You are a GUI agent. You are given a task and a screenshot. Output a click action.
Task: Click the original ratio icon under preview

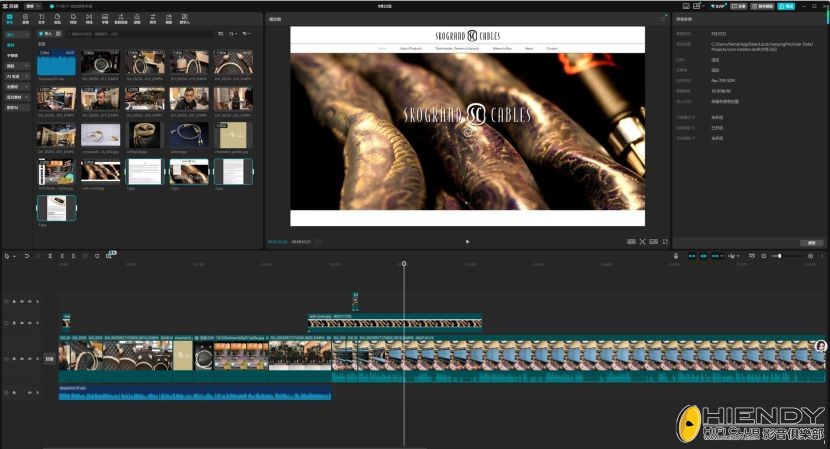coord(654,242)
